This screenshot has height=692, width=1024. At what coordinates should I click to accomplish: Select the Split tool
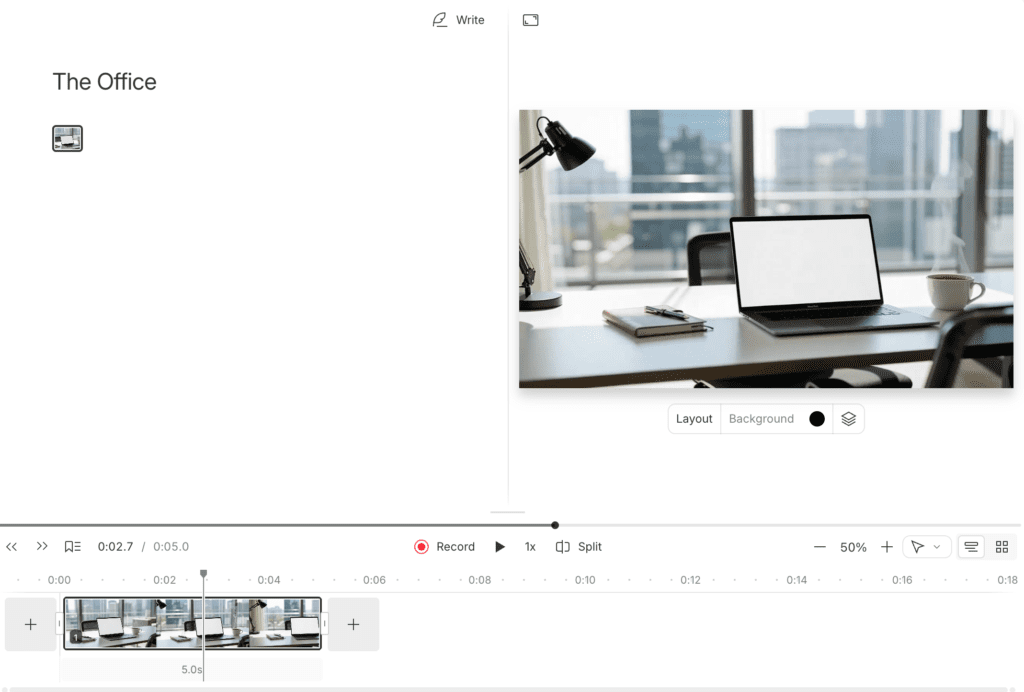point(578,546)
